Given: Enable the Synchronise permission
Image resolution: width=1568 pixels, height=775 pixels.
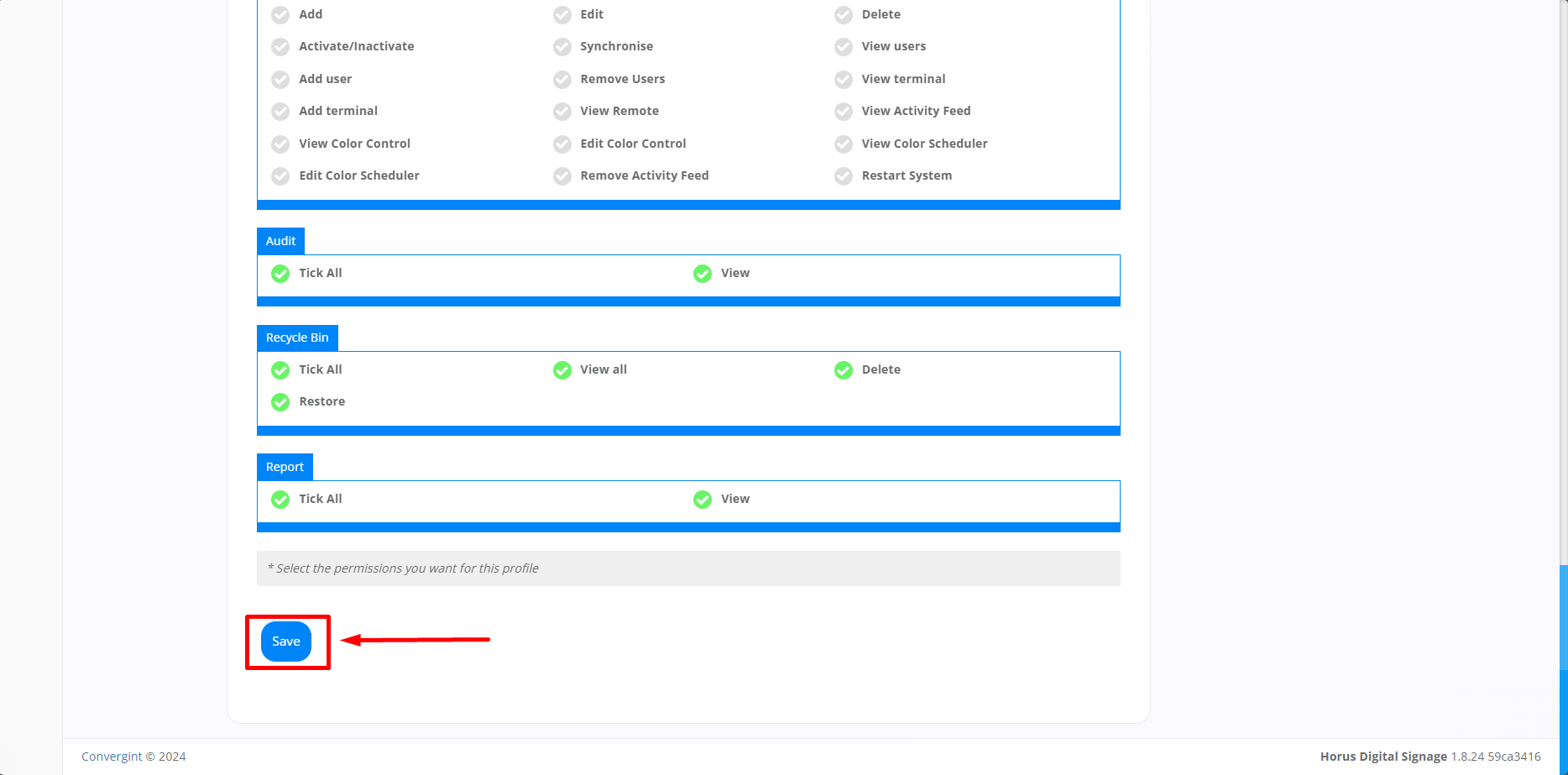Looking at the screenshot, I should coord(562,47).
